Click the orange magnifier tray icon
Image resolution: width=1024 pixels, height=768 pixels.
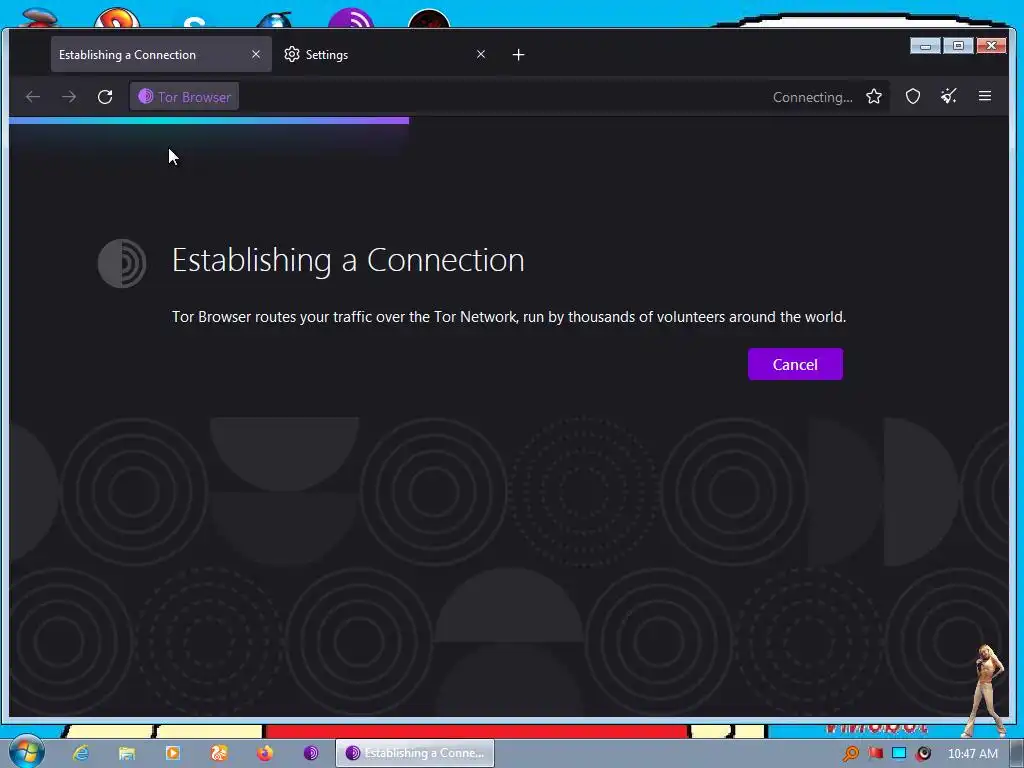851,754
